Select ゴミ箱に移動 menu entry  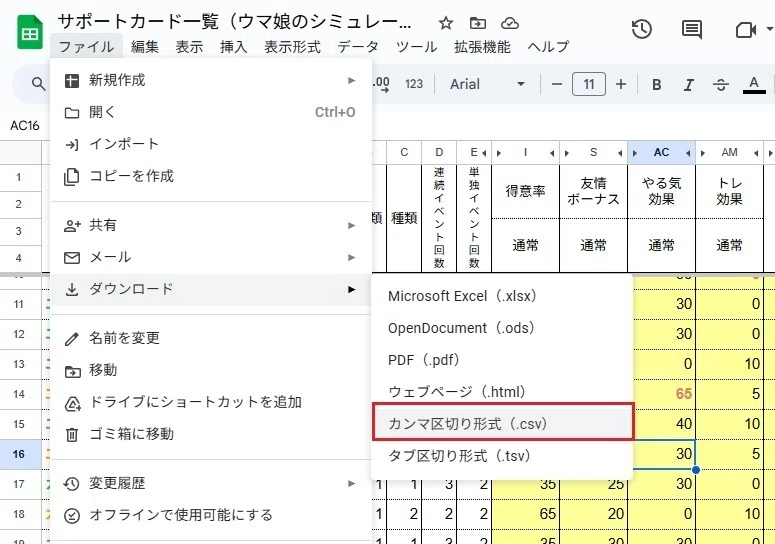point(211,434)
